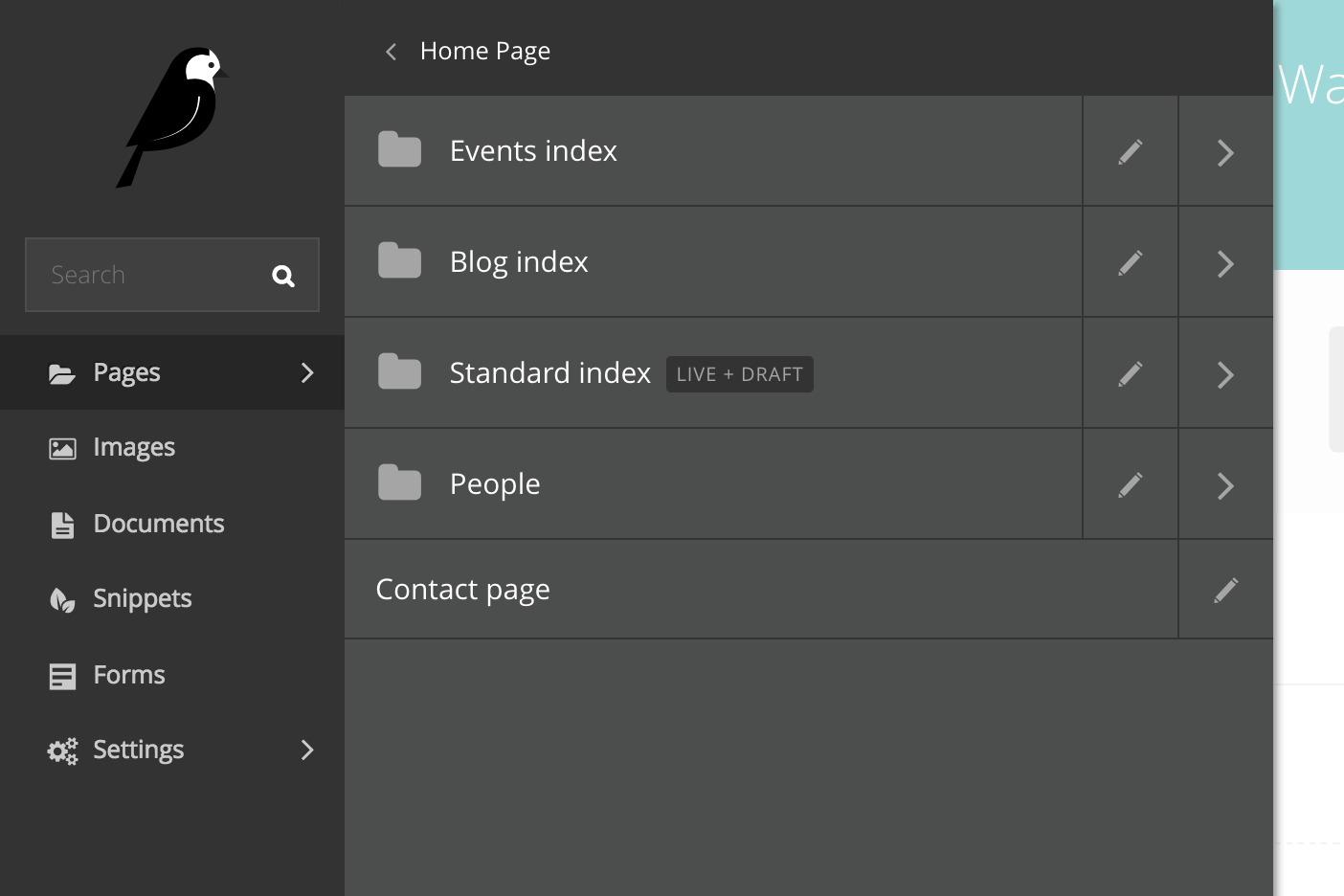Viewport: 1344px width, 896px height.
Task: Click the LIVE + DRAFT status badge
Action: (x=739, y=374)
